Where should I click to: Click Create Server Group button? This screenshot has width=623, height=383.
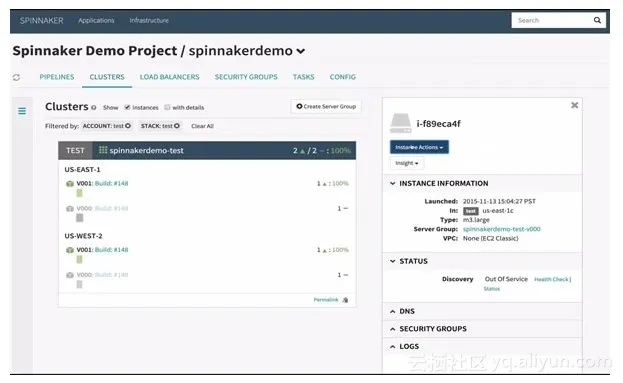pos(326,106)
